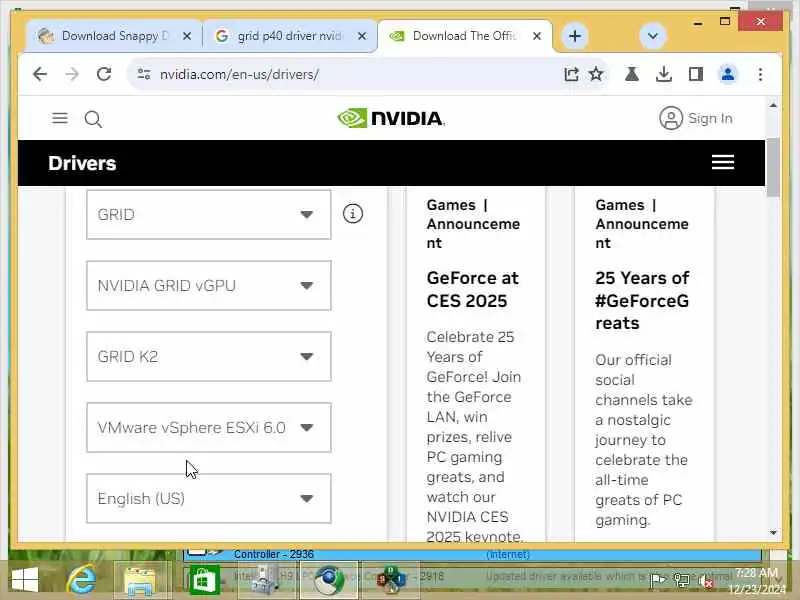
Task: Click the network icon in system tray
Action: [x=682, y=580]
